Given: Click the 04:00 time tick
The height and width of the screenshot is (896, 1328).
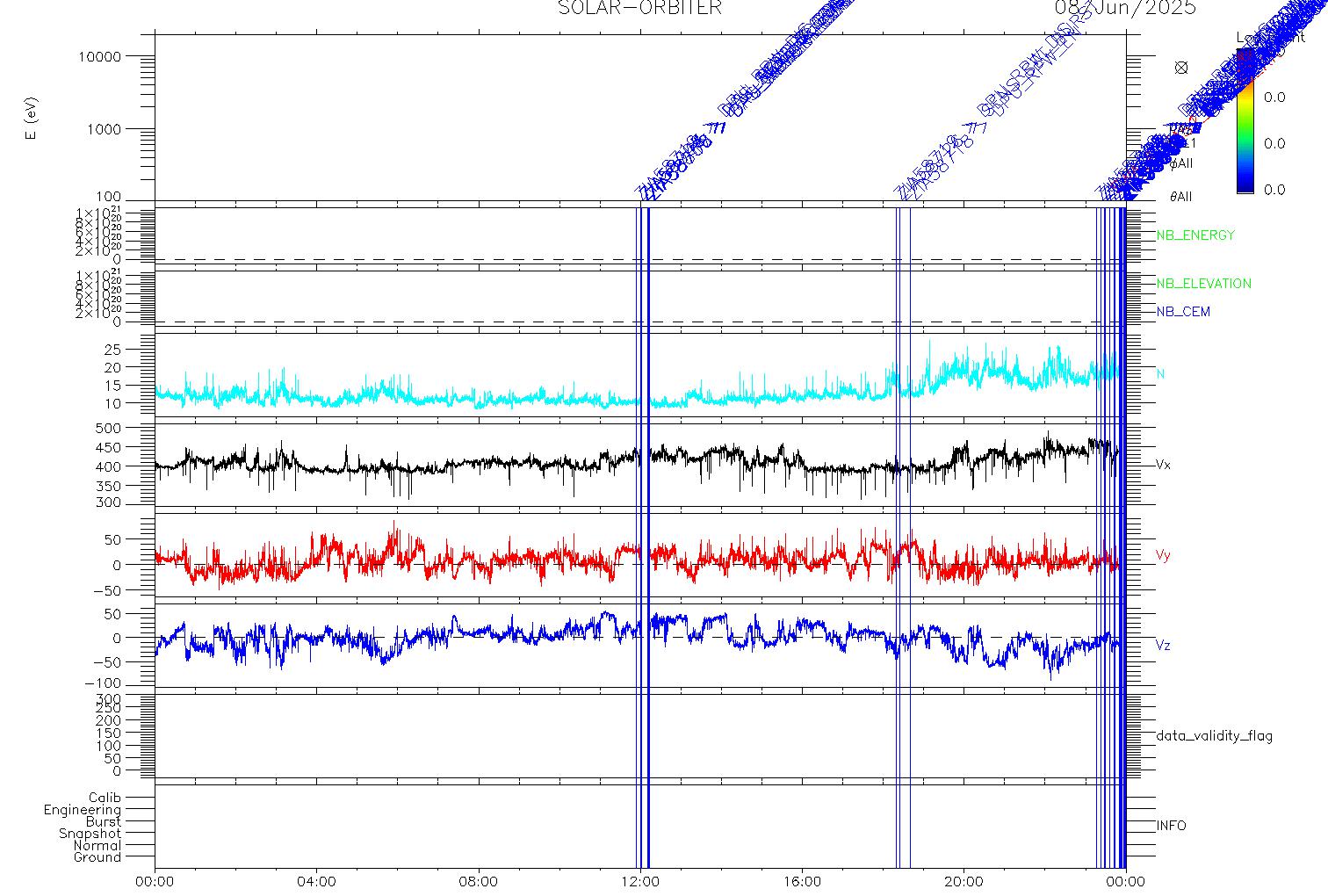Looking at the screenshot, I should point(317,882).
